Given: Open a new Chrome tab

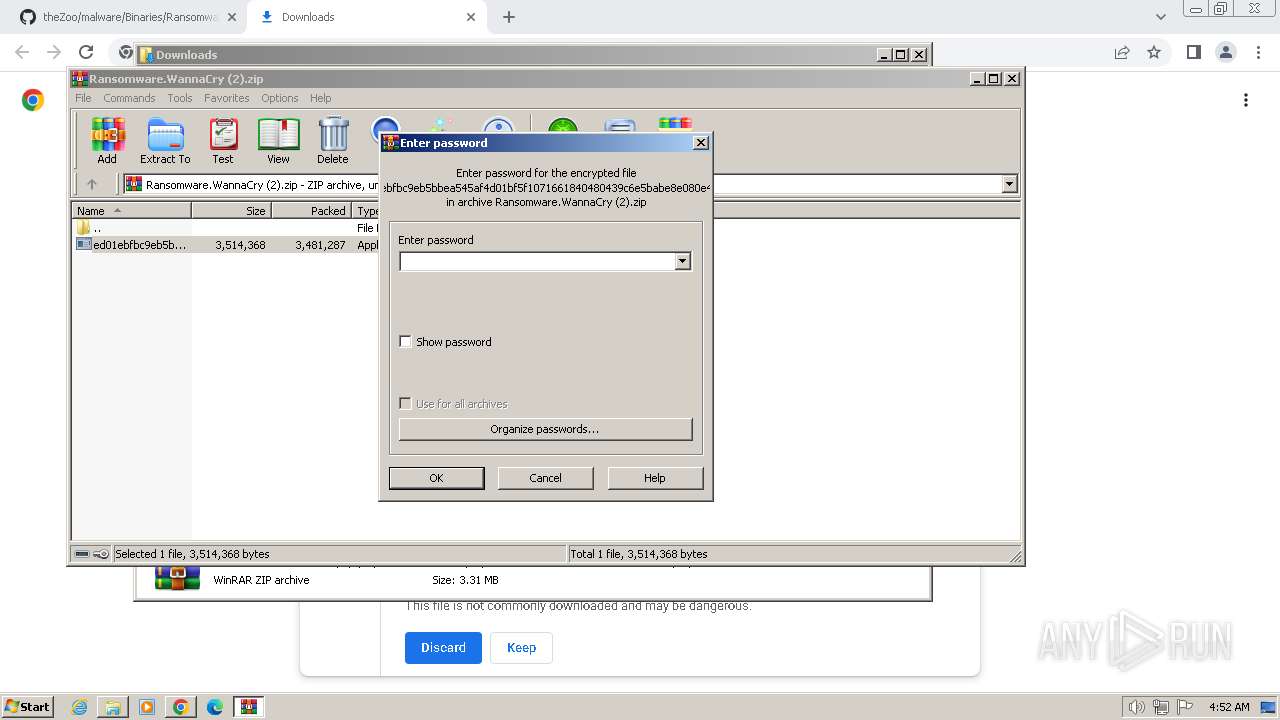Looking at the screenshot, I should tap(509, 17).
